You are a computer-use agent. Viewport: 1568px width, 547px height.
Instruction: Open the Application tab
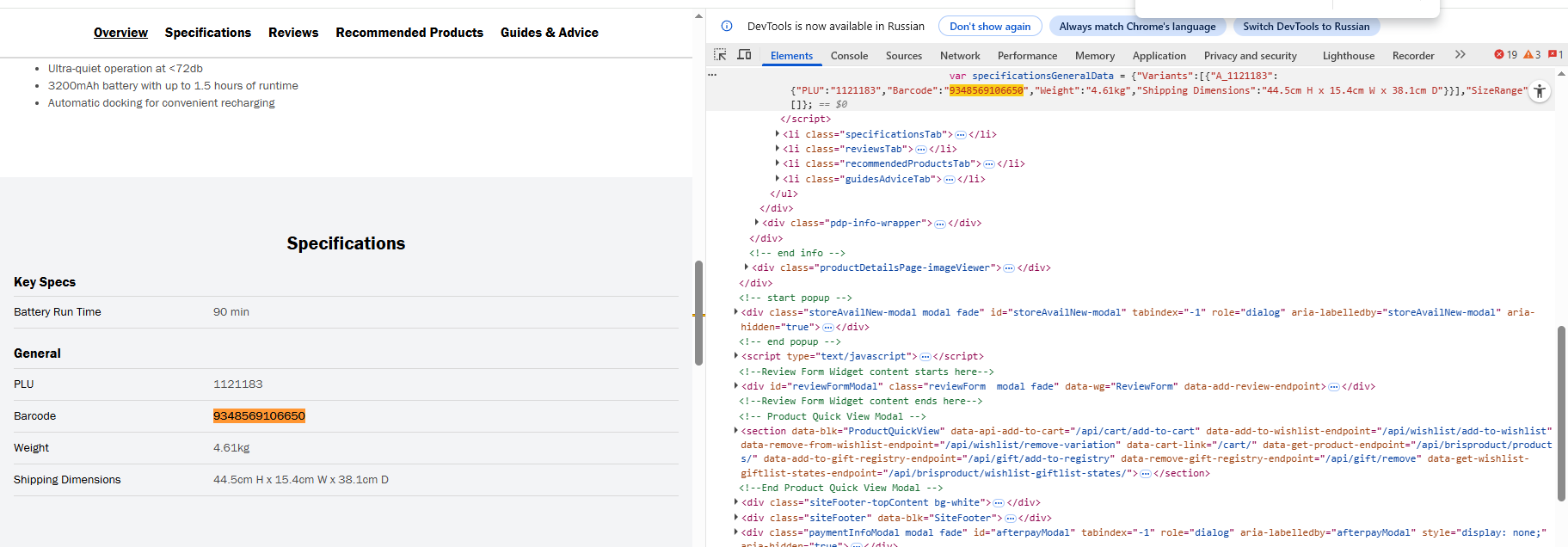[1159, 56]
